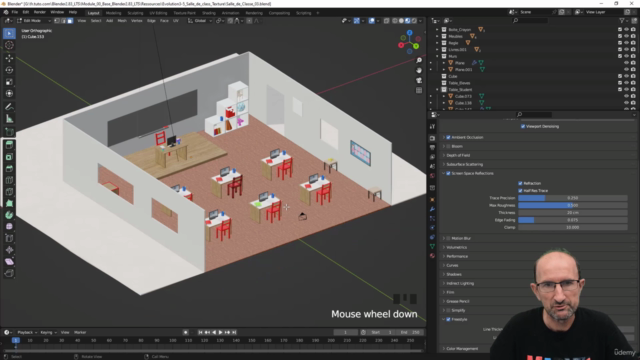Switch to the UV Editing workspace tab
Screen dimensions: 640x360
158,13
